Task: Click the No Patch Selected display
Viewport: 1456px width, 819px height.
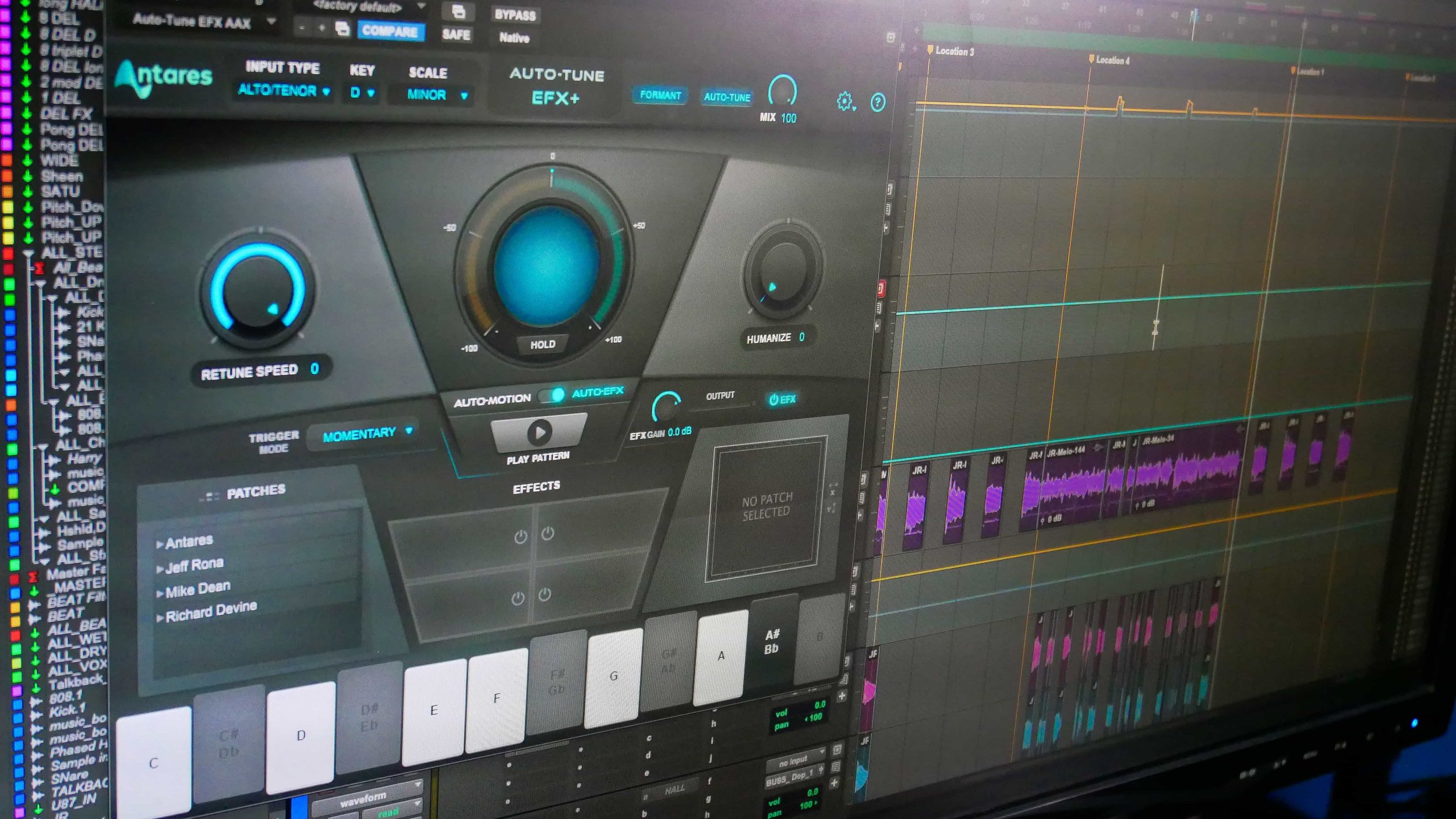Action: (x=766, y=507)
